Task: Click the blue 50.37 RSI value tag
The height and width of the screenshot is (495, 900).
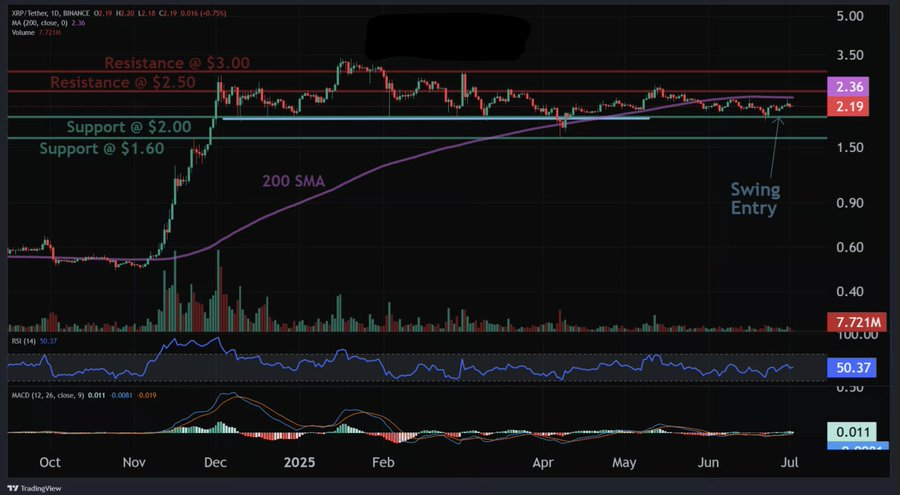Action: [x=852, y=368]
